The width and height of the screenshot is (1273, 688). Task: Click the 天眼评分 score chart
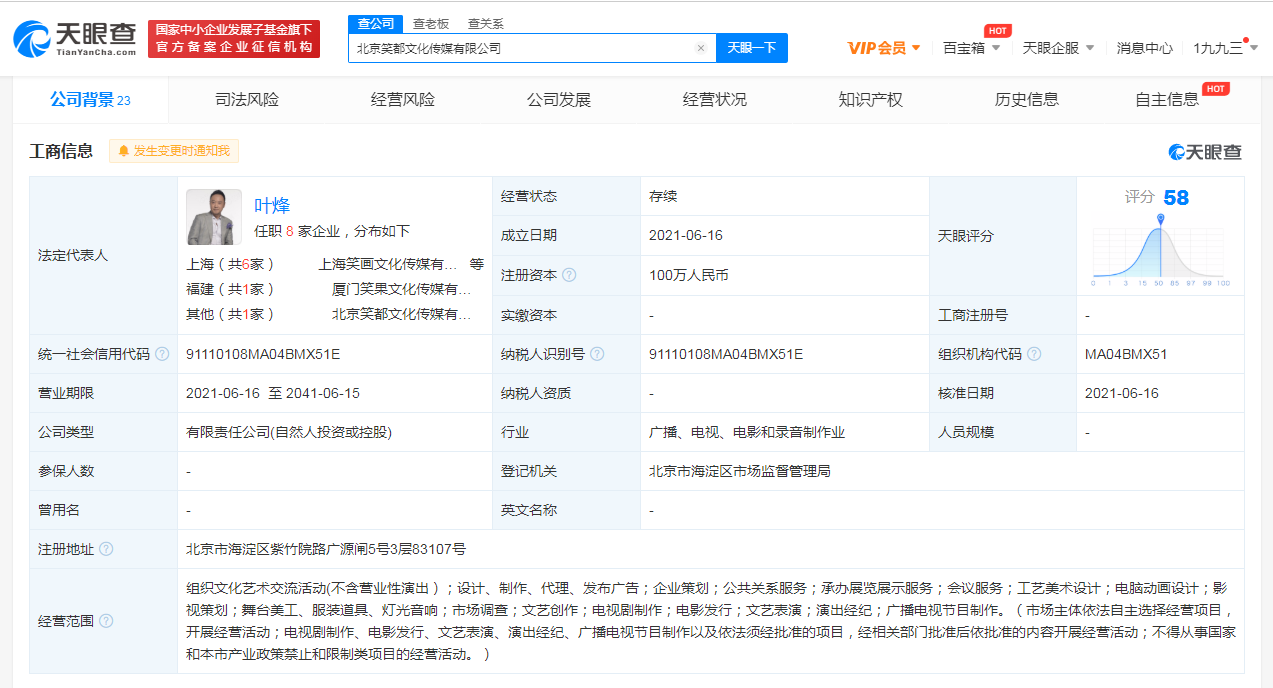coord(1160,250)
